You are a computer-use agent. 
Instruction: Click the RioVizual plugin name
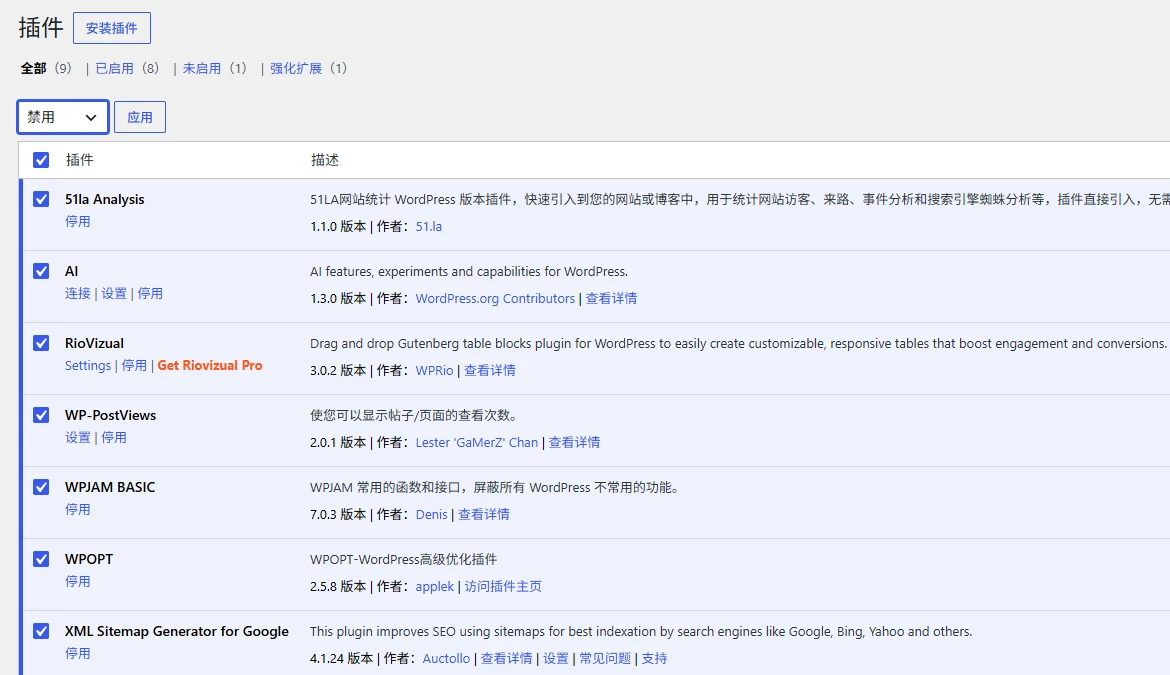click(x=94, y=343)
